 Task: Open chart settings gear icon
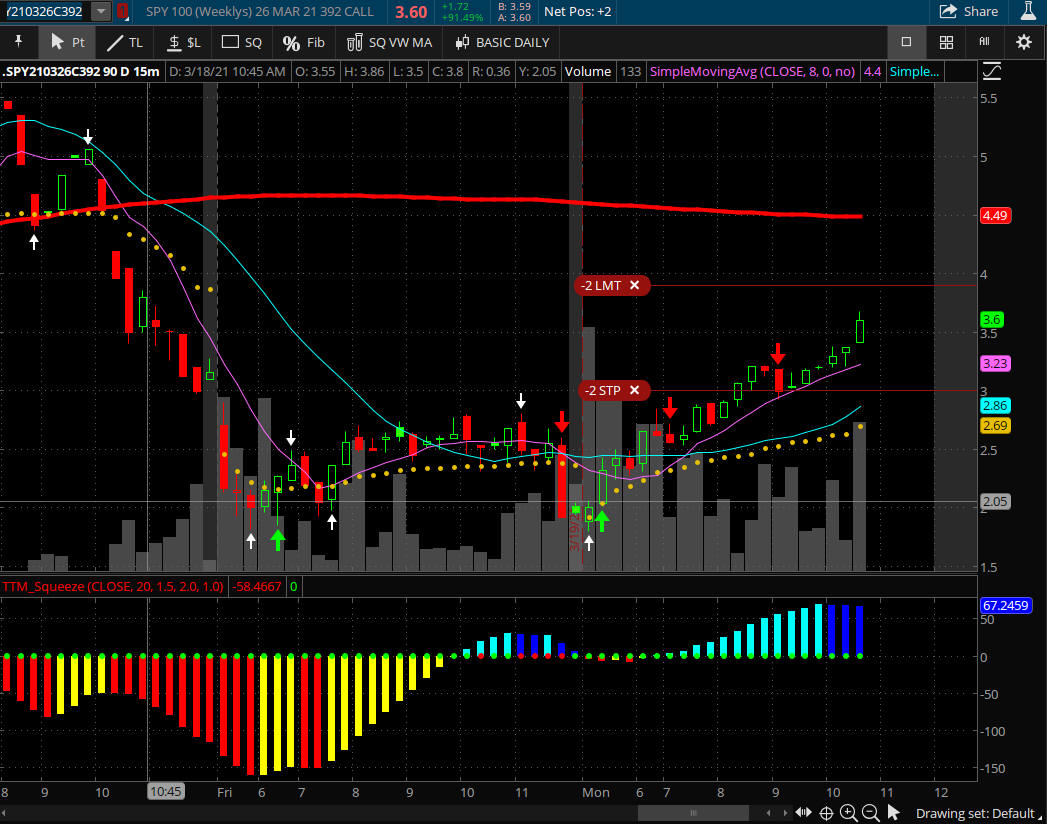click(x=1023, y=42)
